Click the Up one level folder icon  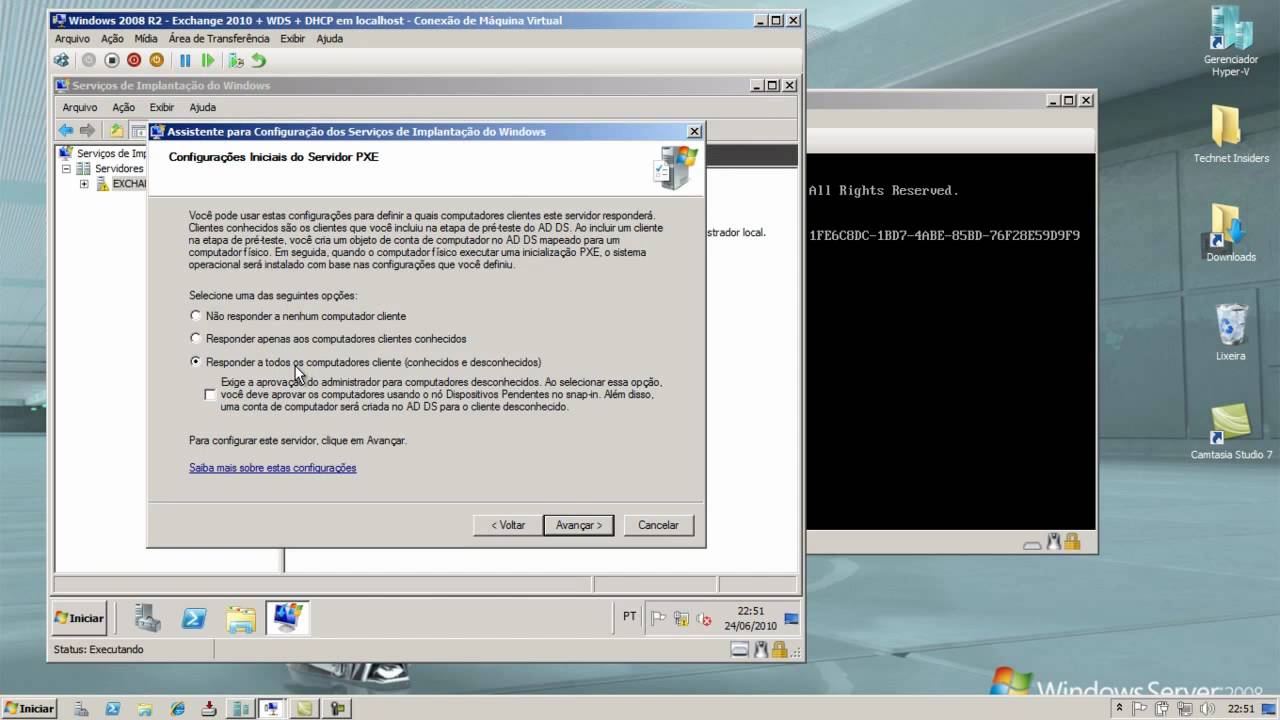pyautogui.click(x=117, y=130)
